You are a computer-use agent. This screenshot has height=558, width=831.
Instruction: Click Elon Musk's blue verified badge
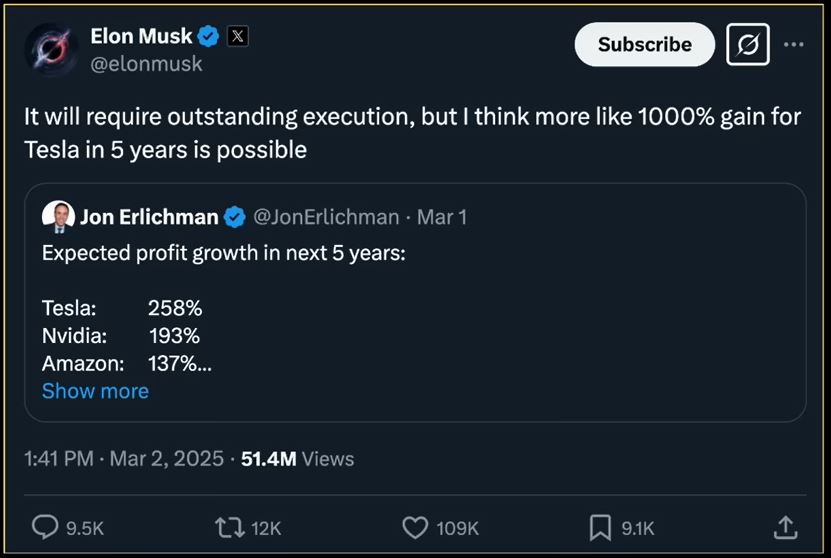pyautogui.click(x=209, y=37)
